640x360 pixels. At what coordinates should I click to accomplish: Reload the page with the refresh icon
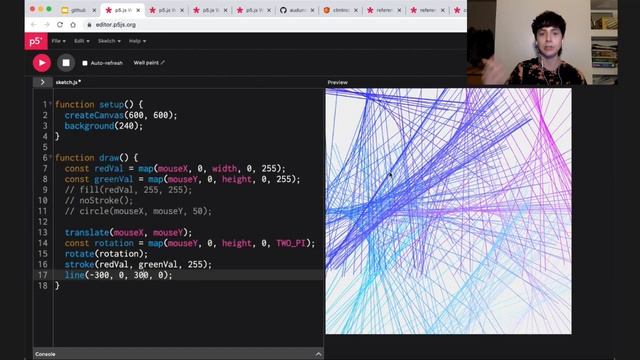point(60,25)
